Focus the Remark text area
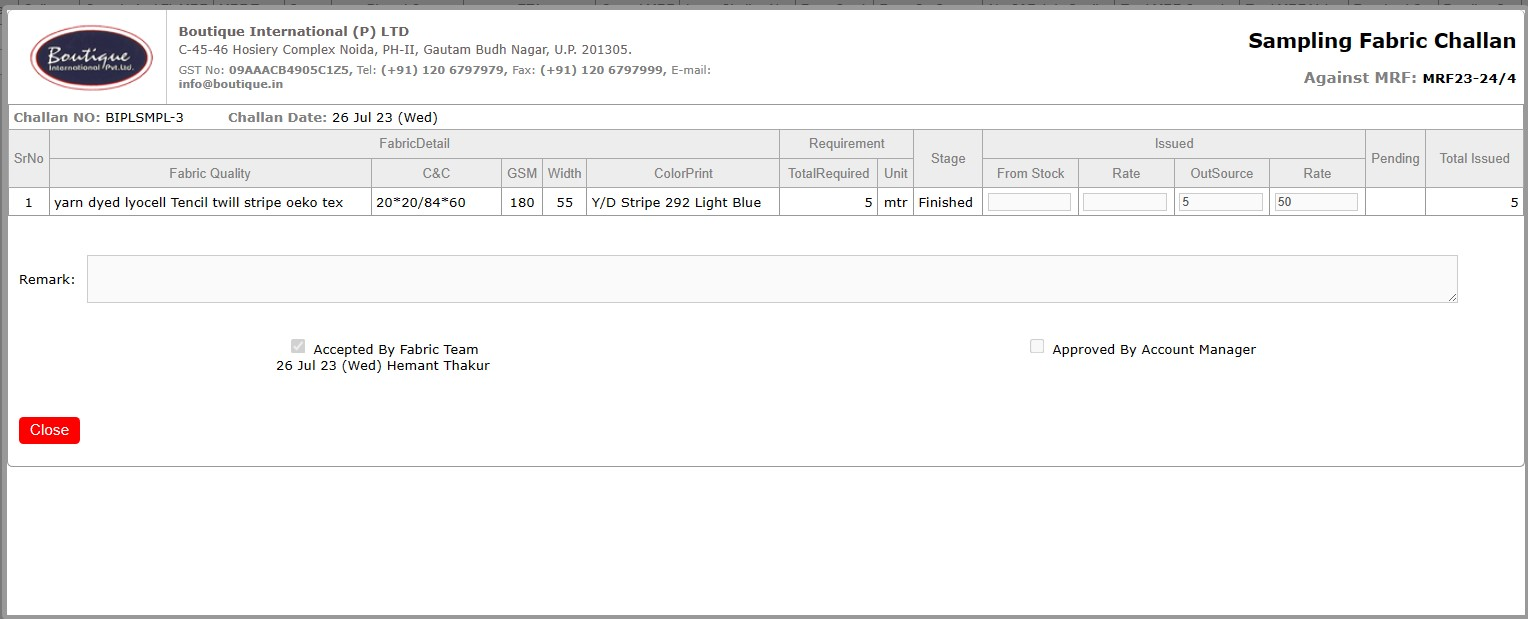 [772, 279]
